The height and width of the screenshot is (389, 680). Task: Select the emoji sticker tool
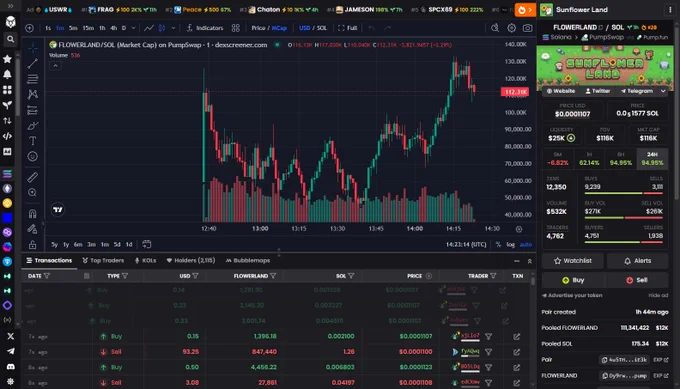point(33,157)
